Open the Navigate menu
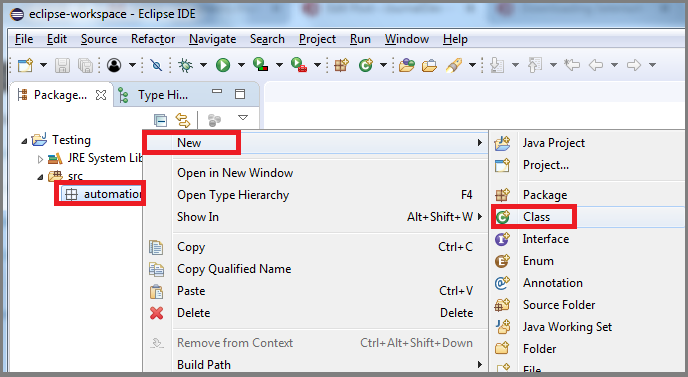 (x=212, y=39)
